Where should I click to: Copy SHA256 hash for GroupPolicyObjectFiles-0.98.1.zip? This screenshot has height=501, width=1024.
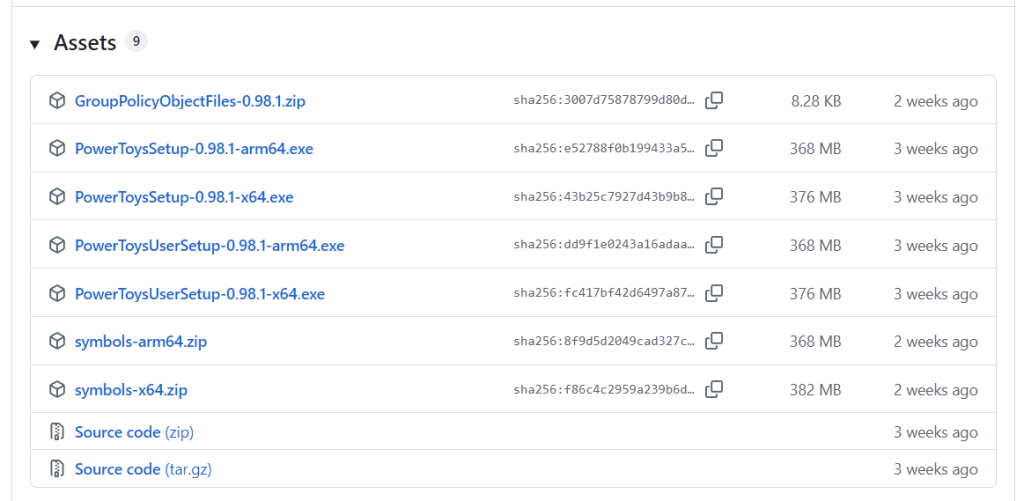pos(714,101)
